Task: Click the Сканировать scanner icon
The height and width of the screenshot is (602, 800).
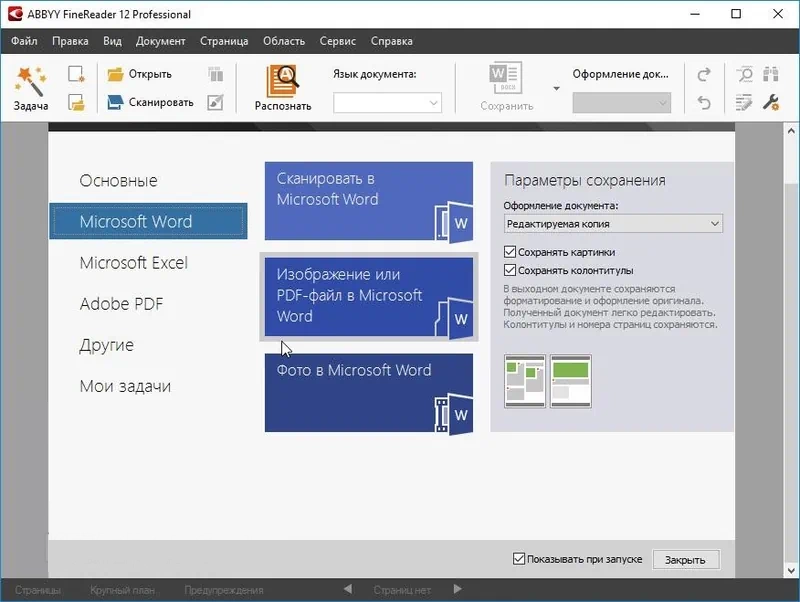Action: pos(115,102)
